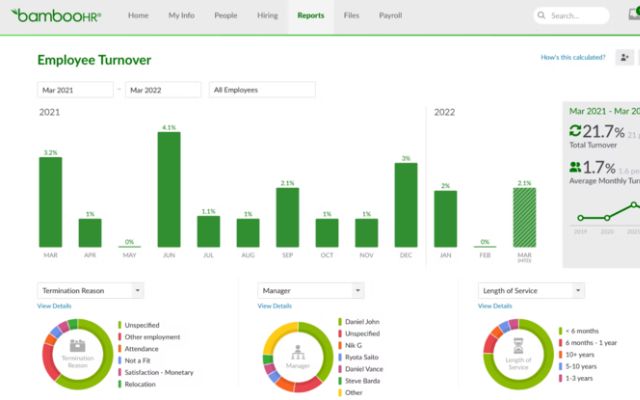Image resolution: width=640 pixels, height=400 pixels.
Task: Click the Search input field
Action: pos(571,16)
